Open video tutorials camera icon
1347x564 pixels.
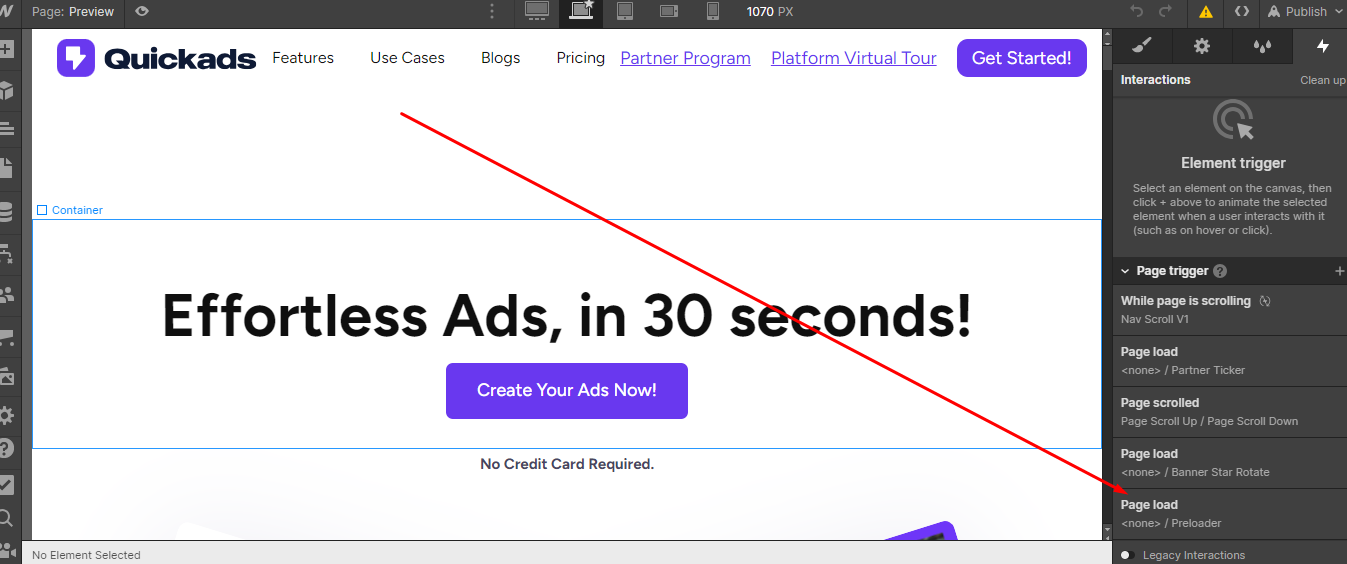point(7,549)
